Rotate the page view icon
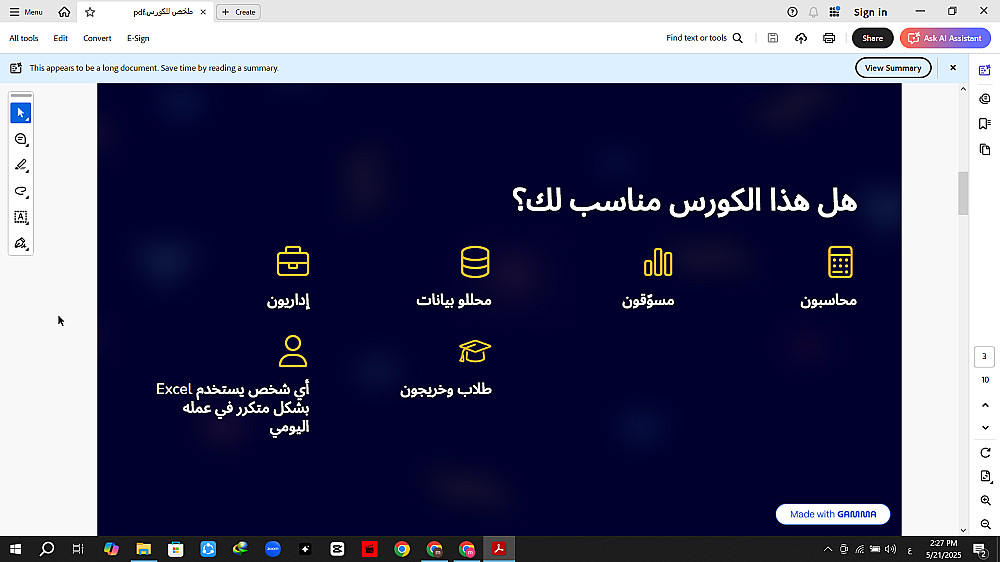The height and width of the screenshot is (562, 1000). pos(985,453)
